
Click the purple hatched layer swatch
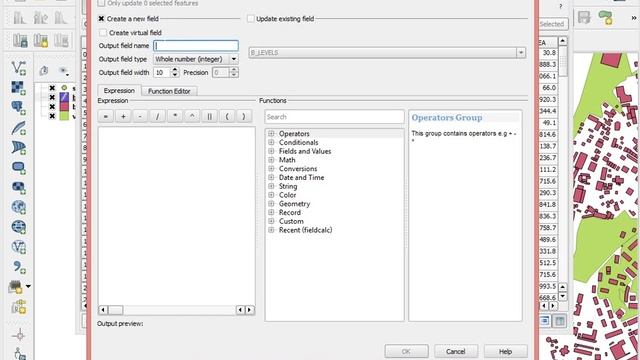tap(64, 97)
